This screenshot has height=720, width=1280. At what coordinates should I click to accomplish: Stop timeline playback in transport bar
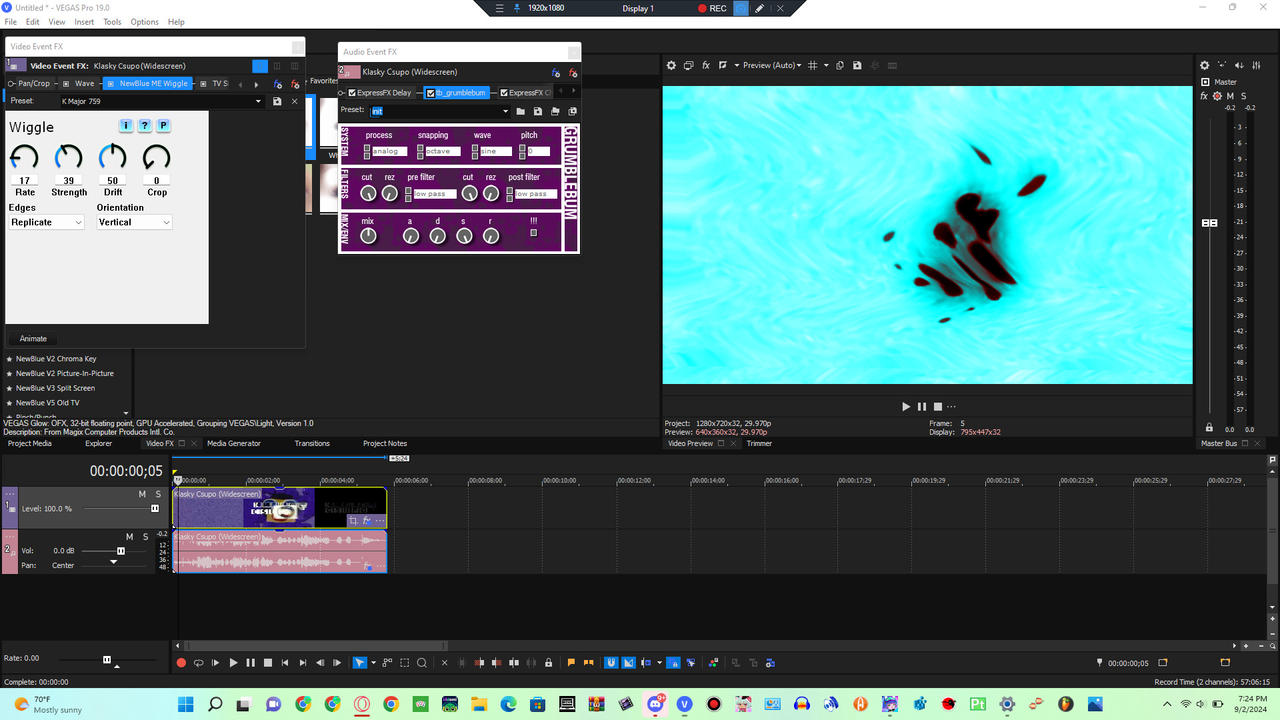coord(268,662)
